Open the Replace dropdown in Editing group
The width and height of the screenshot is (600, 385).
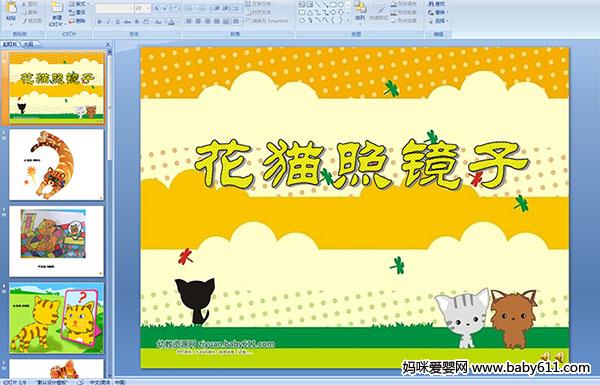[x=437, y=12]
